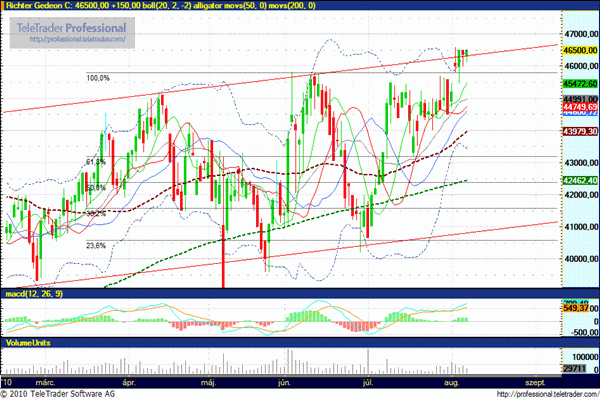Click the 41000,00 price axis label
Image resolution: width=600 pixels, height=400 pixels.
(581, 227)
